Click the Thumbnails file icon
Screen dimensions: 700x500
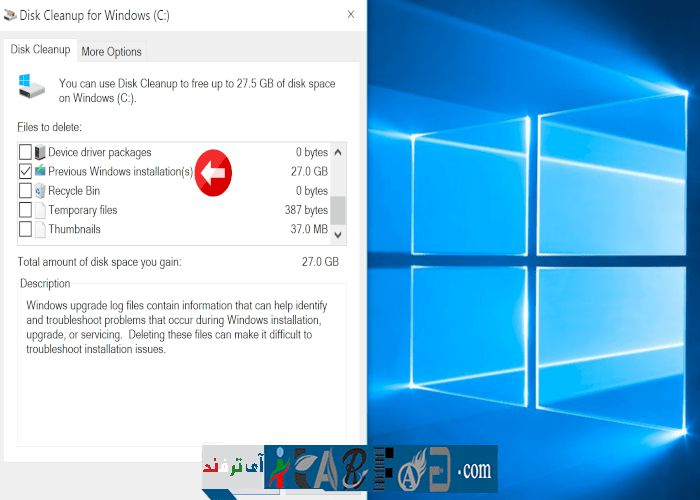tap(40, 229)
